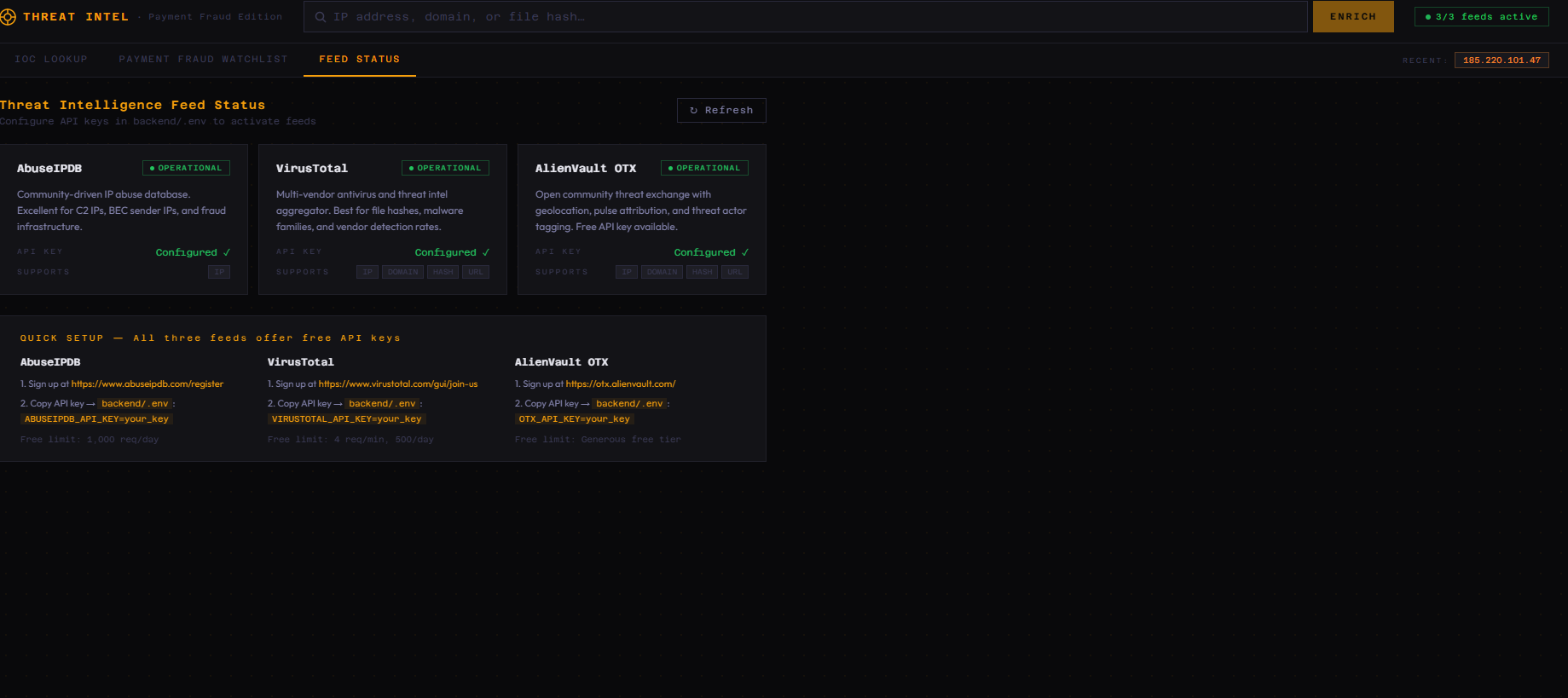Click 'Free limit: 1,000 req/day' text
The width and height of the screenshot is (1568, 698).
tap(90, 440)
